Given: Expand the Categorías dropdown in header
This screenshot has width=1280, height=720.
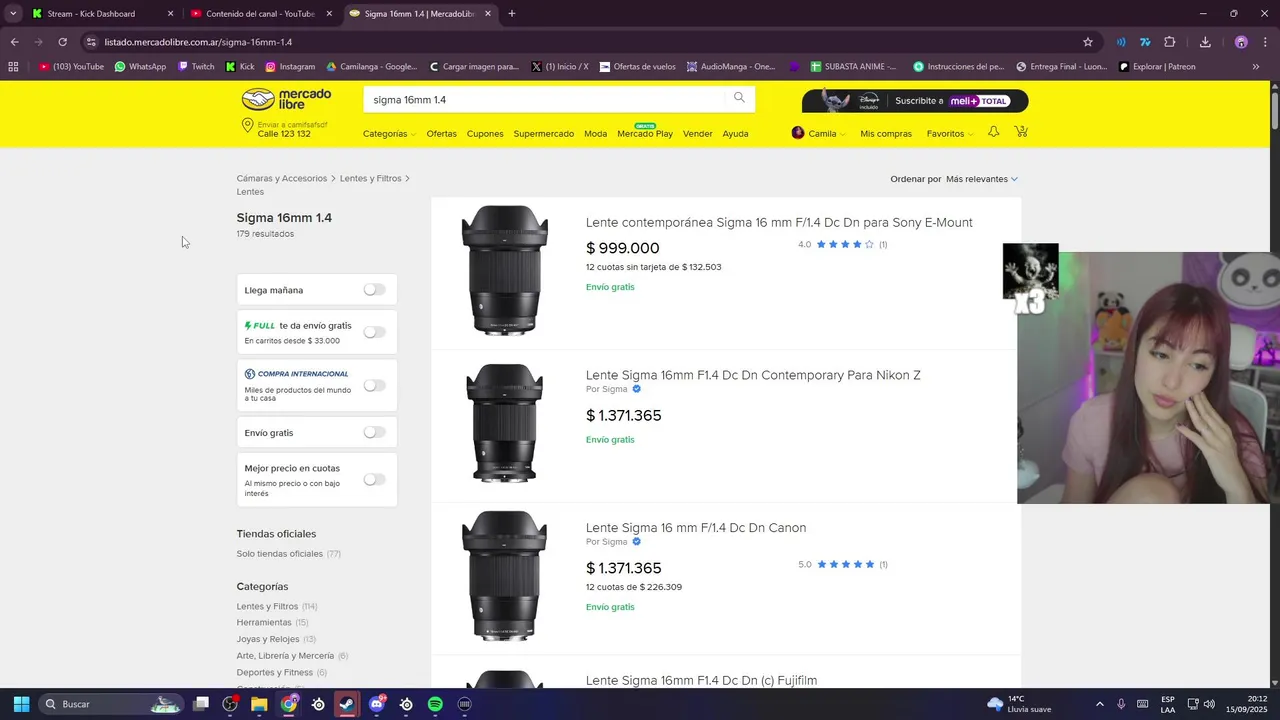Looking at the screenshot, I should pyautogui.click(x=388, y=134).
